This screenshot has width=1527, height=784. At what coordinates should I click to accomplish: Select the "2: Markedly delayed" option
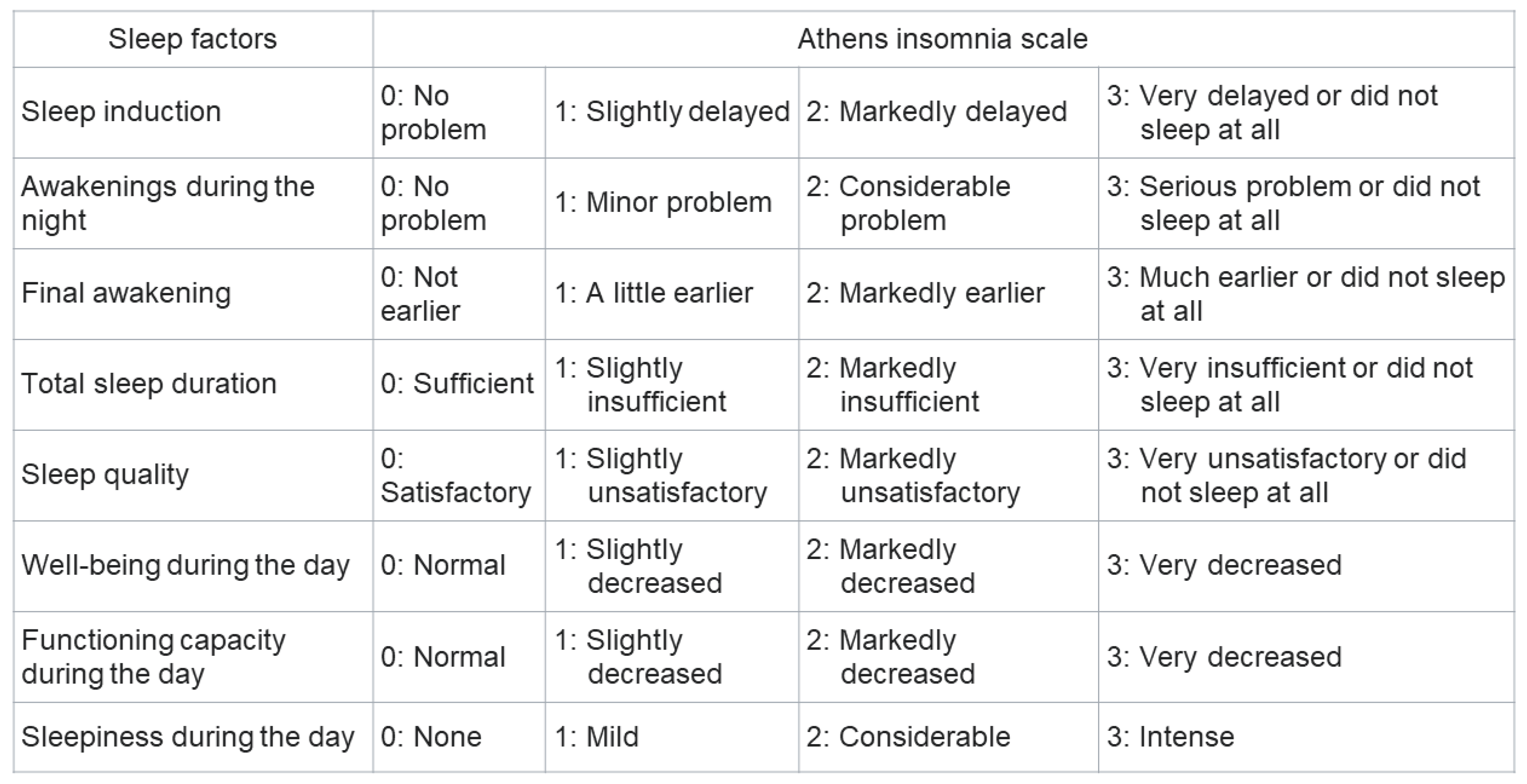point(936,112)
